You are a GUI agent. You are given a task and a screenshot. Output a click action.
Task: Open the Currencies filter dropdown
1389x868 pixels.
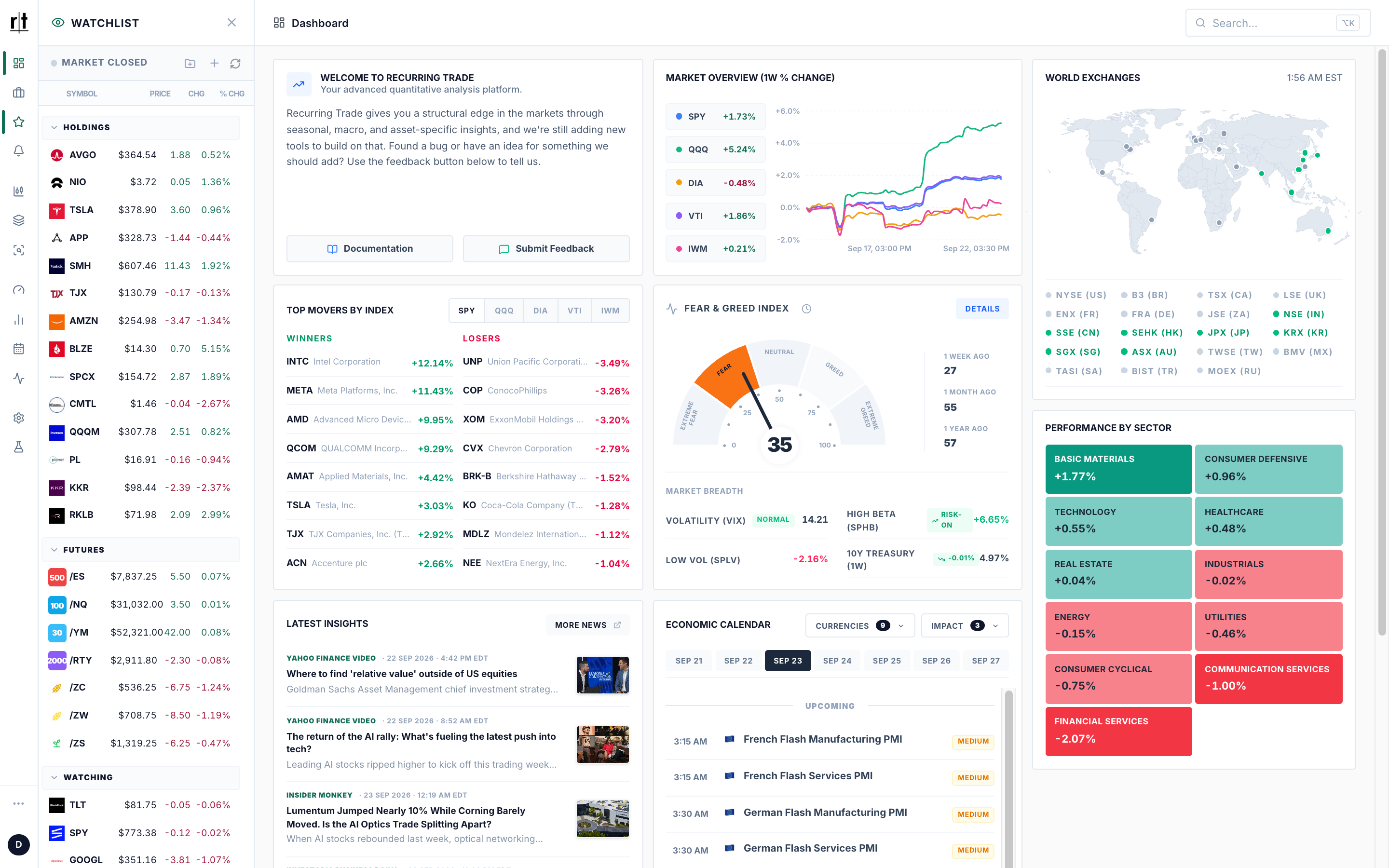click(859, 626)
